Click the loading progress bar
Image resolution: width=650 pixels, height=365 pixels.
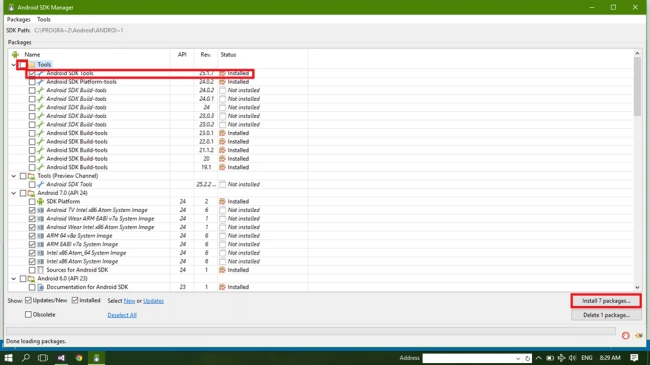pos(310,331)
